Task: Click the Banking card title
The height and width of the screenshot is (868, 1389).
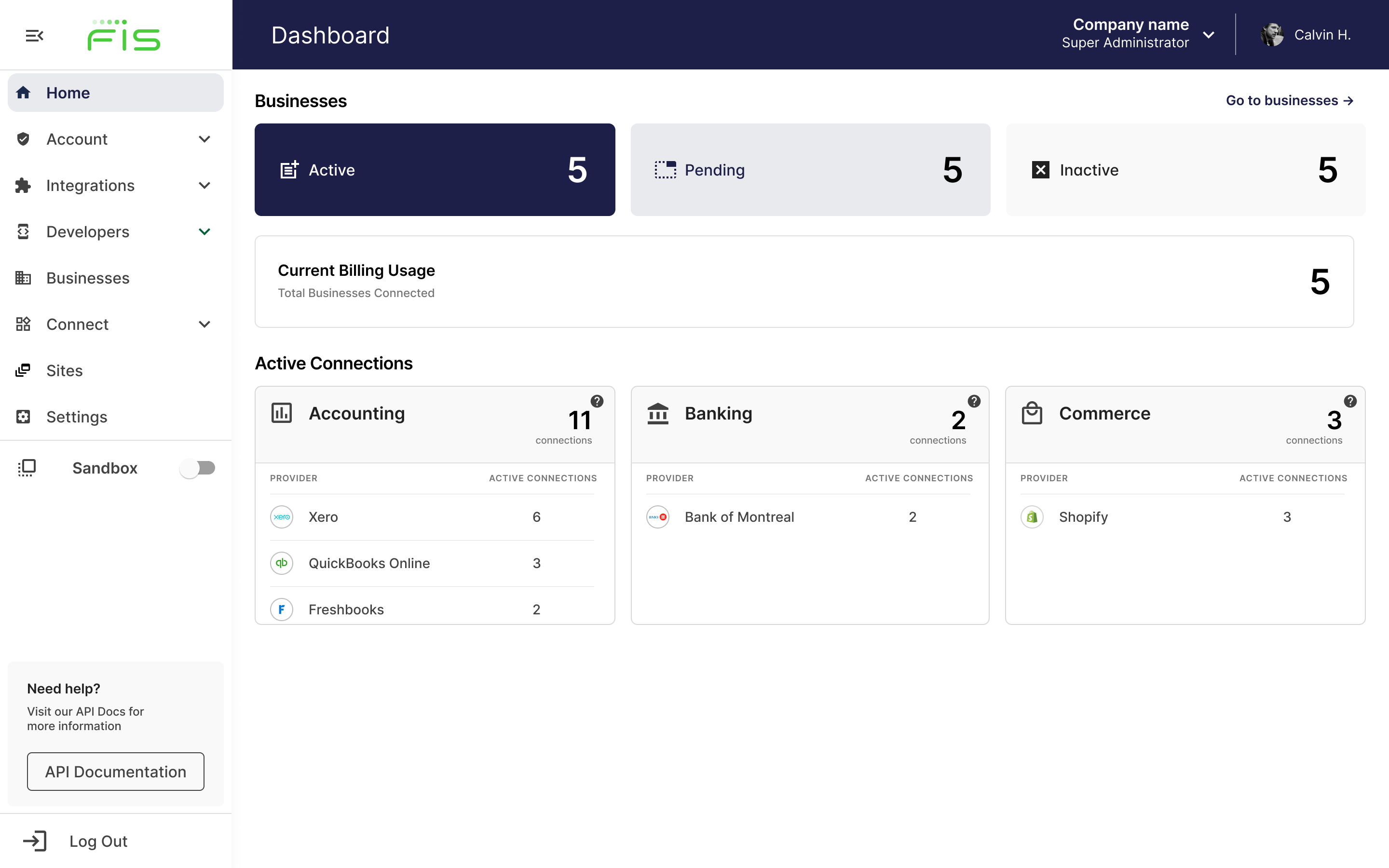Action: (718, 413)
